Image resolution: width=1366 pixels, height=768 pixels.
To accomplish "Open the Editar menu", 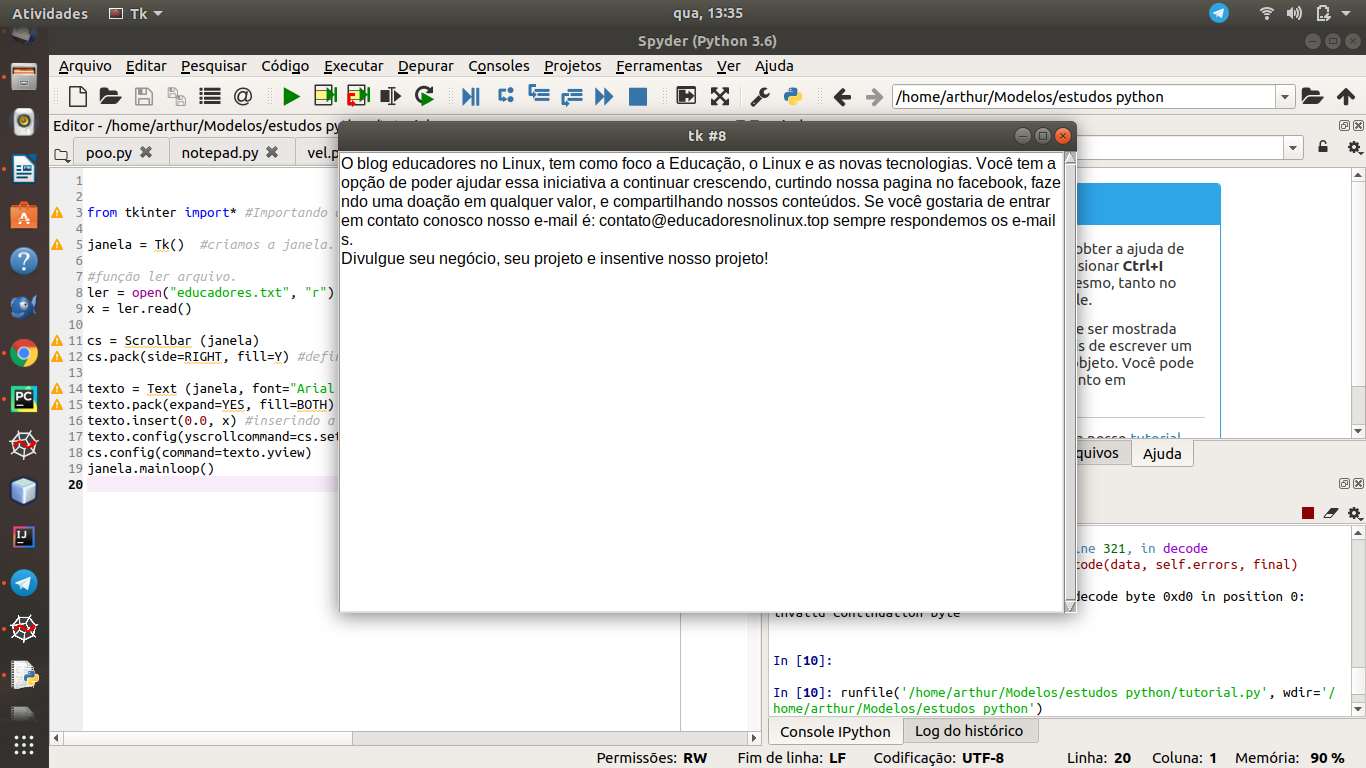I will [x=146, y=66].
